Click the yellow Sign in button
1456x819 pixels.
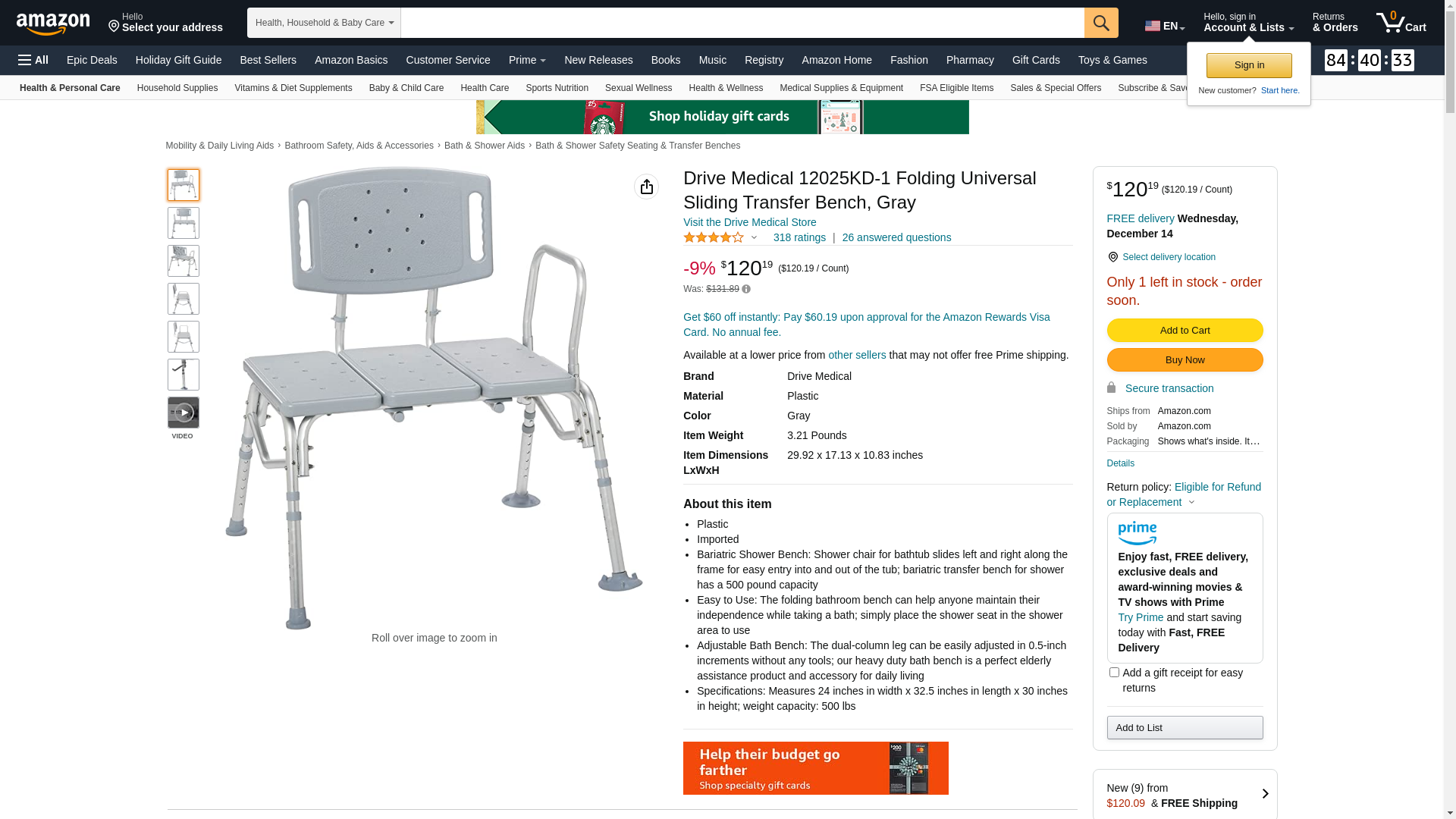coord(1249,66)
